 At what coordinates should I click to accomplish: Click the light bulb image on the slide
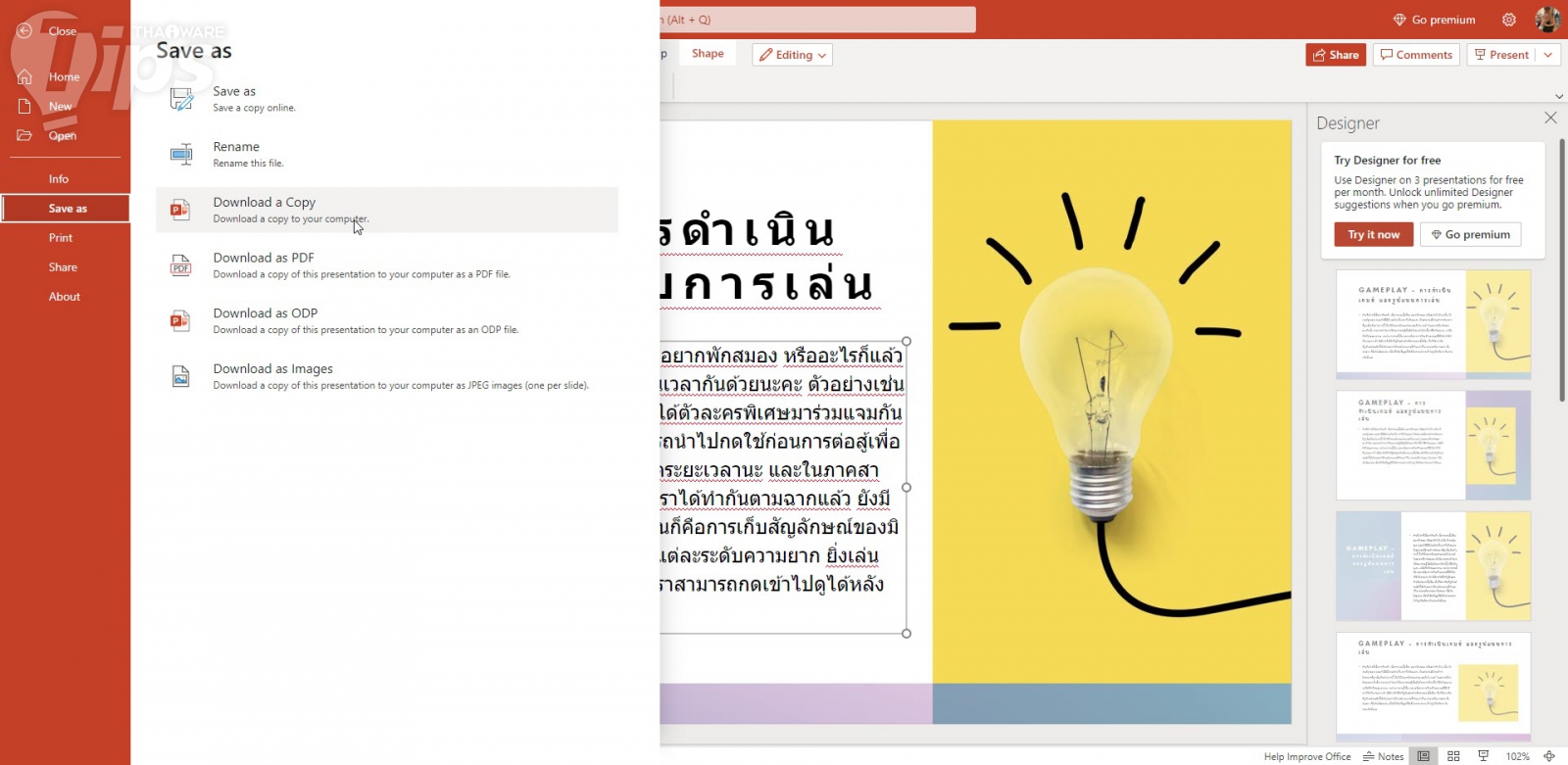1111,402
